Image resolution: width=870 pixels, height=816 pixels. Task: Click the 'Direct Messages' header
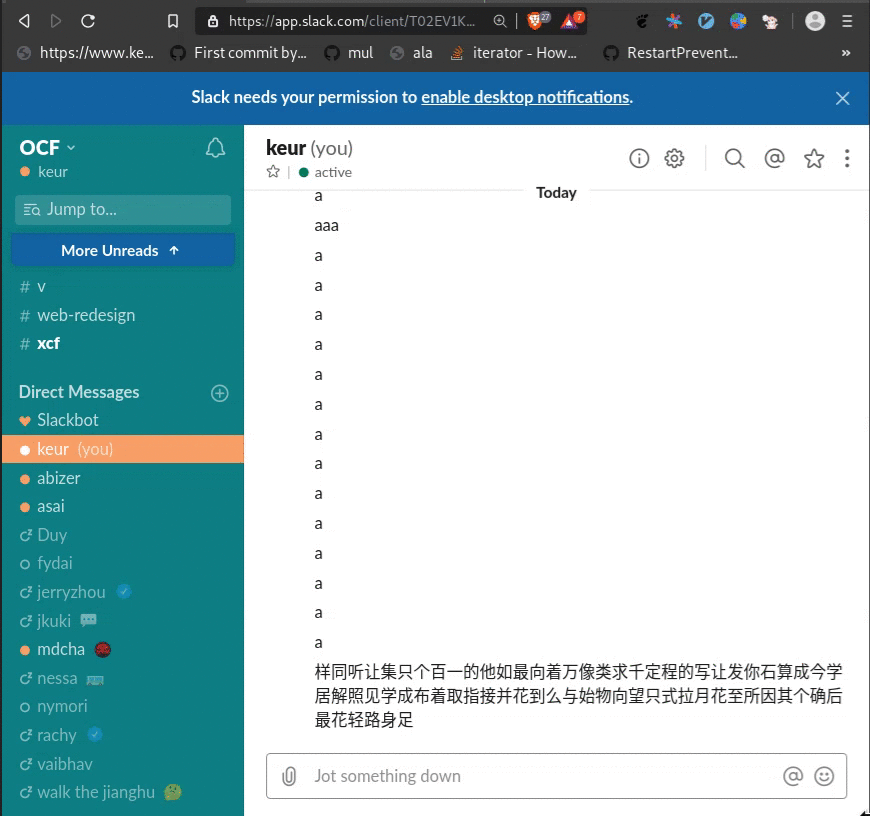coord(79,392)
